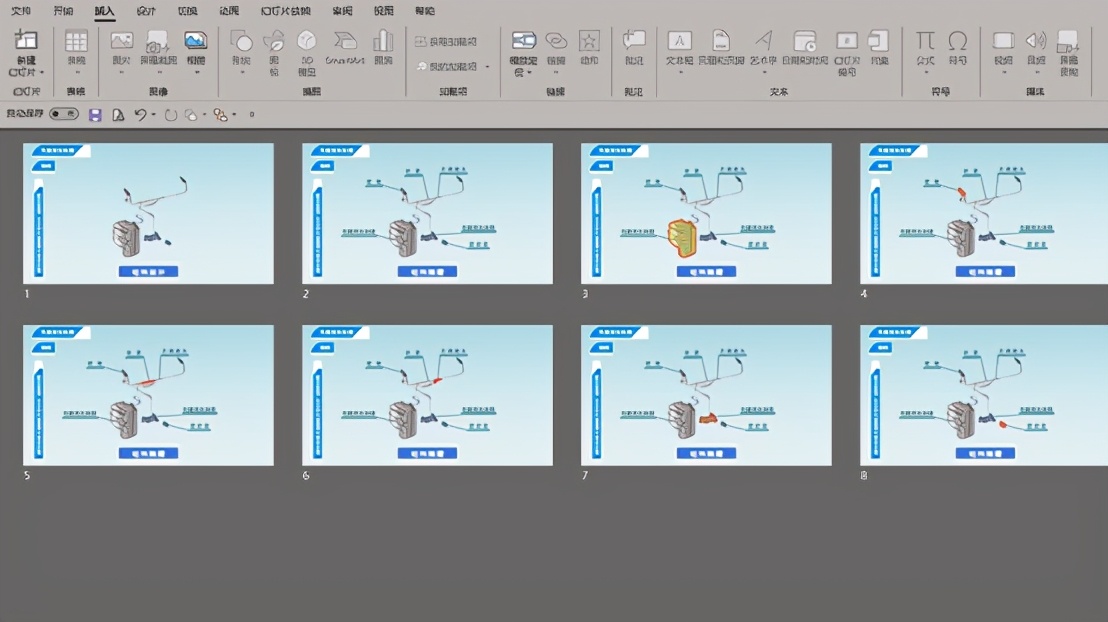Click the Action star icon
This screenshot has height=622, width=1108.
click(589, 41)
